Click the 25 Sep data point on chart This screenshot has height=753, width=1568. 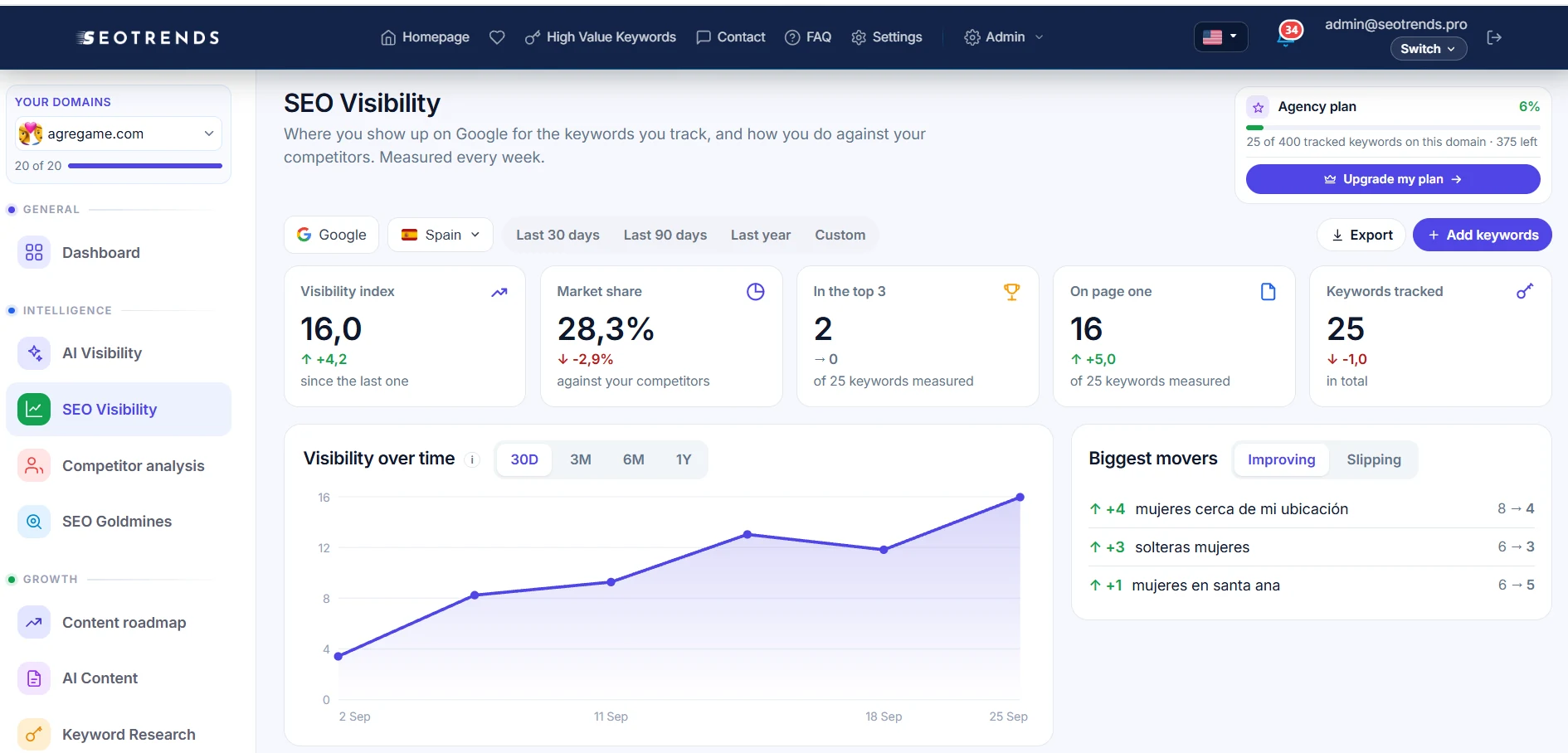(x=1020, y=498)
